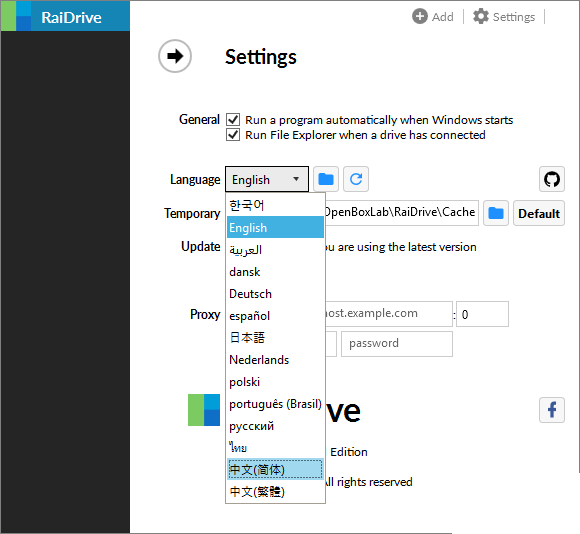Viewport: 580px width, 534px height.
Task: Toggle run automatically when Windows starts
Action: [233, 120]
